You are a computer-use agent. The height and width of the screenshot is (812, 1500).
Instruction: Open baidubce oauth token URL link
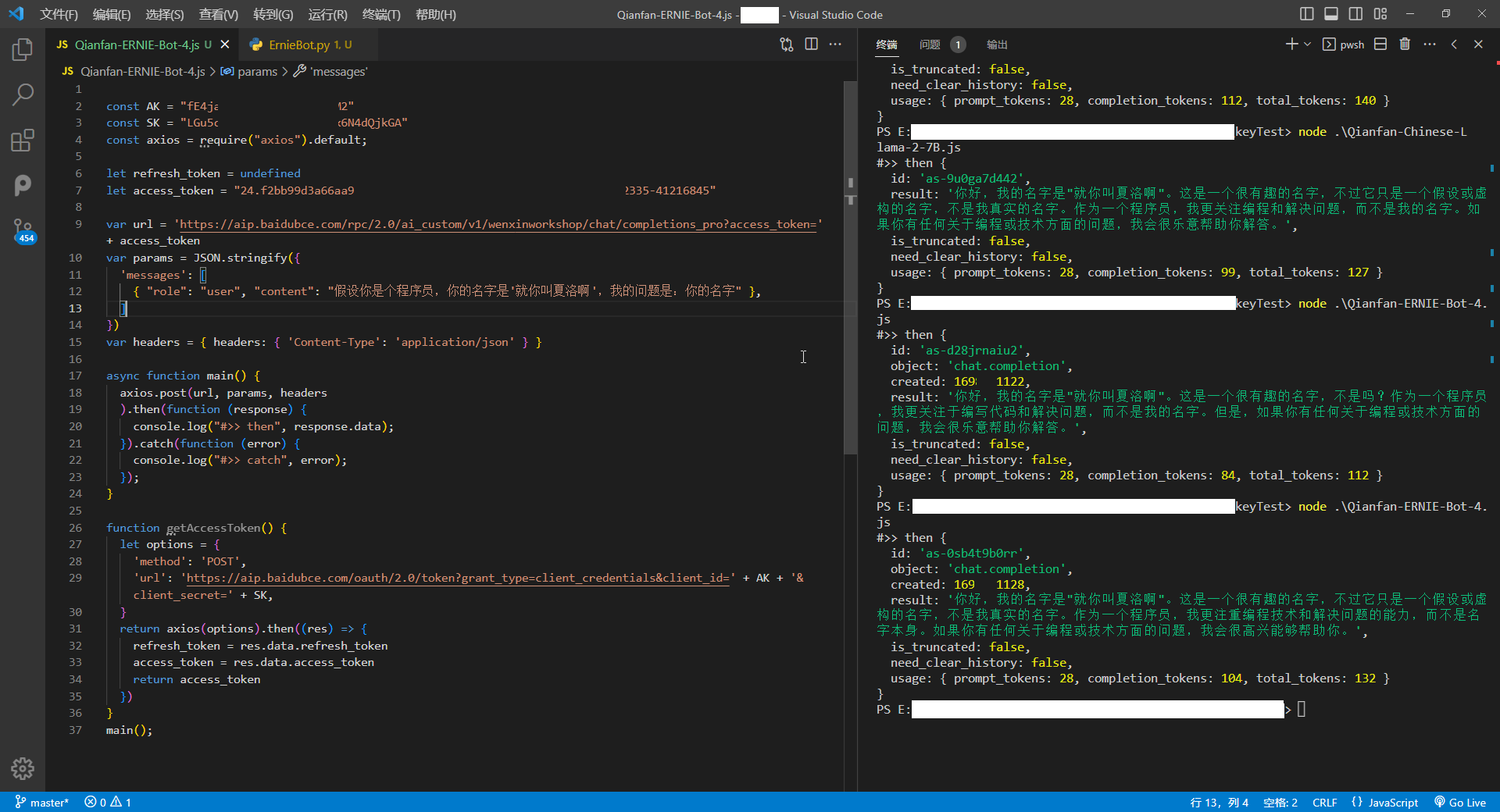(x=457, y=578)
